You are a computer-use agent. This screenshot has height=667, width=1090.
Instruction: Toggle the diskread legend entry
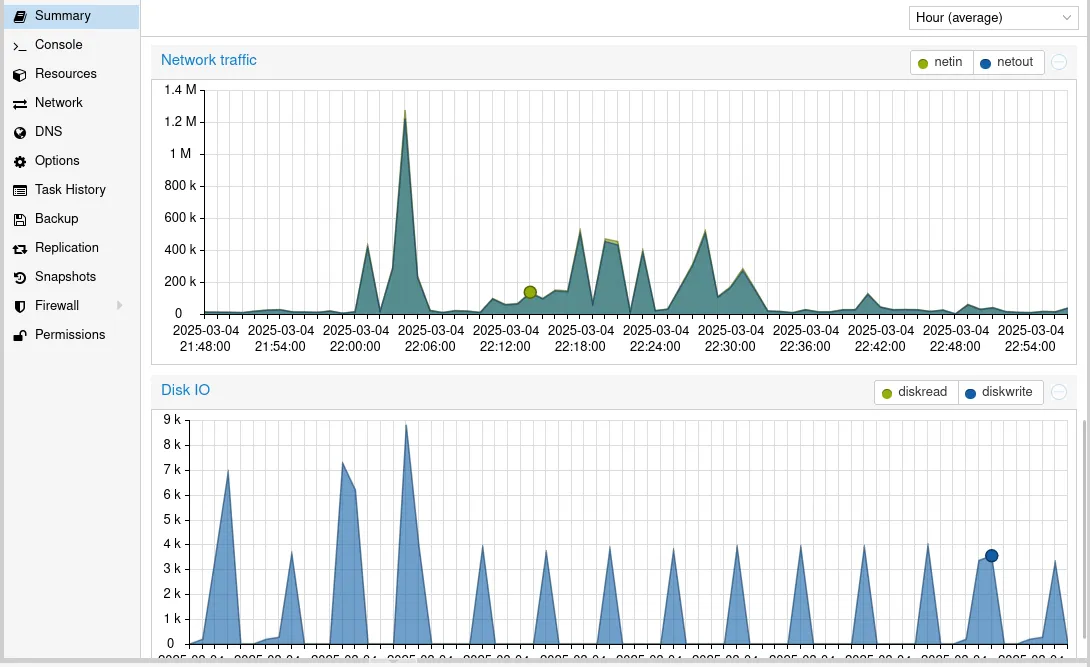tap(914, 392)
